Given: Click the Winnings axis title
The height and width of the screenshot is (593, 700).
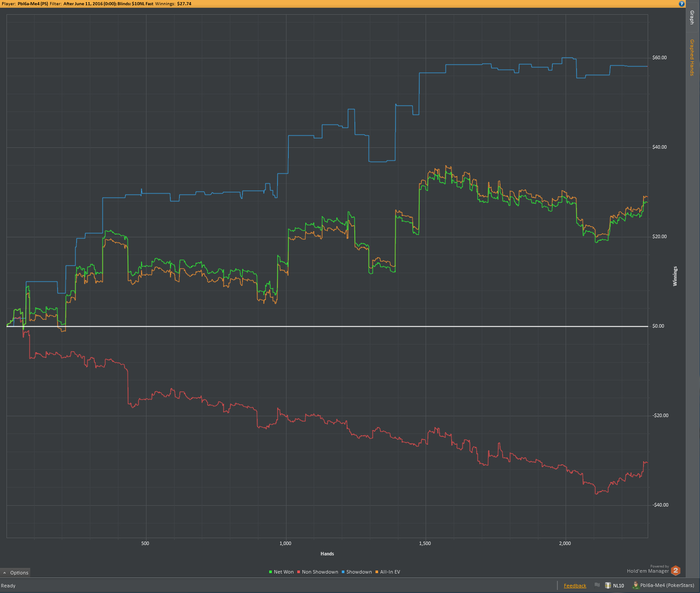Looking at the screenshot, I should click(x=675, y=276).
